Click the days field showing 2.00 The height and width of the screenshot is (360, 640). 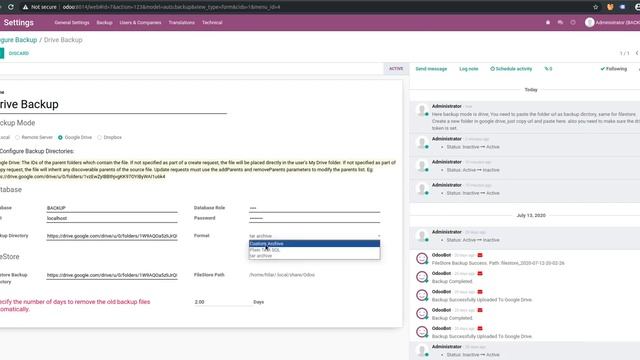pos(222,302)
